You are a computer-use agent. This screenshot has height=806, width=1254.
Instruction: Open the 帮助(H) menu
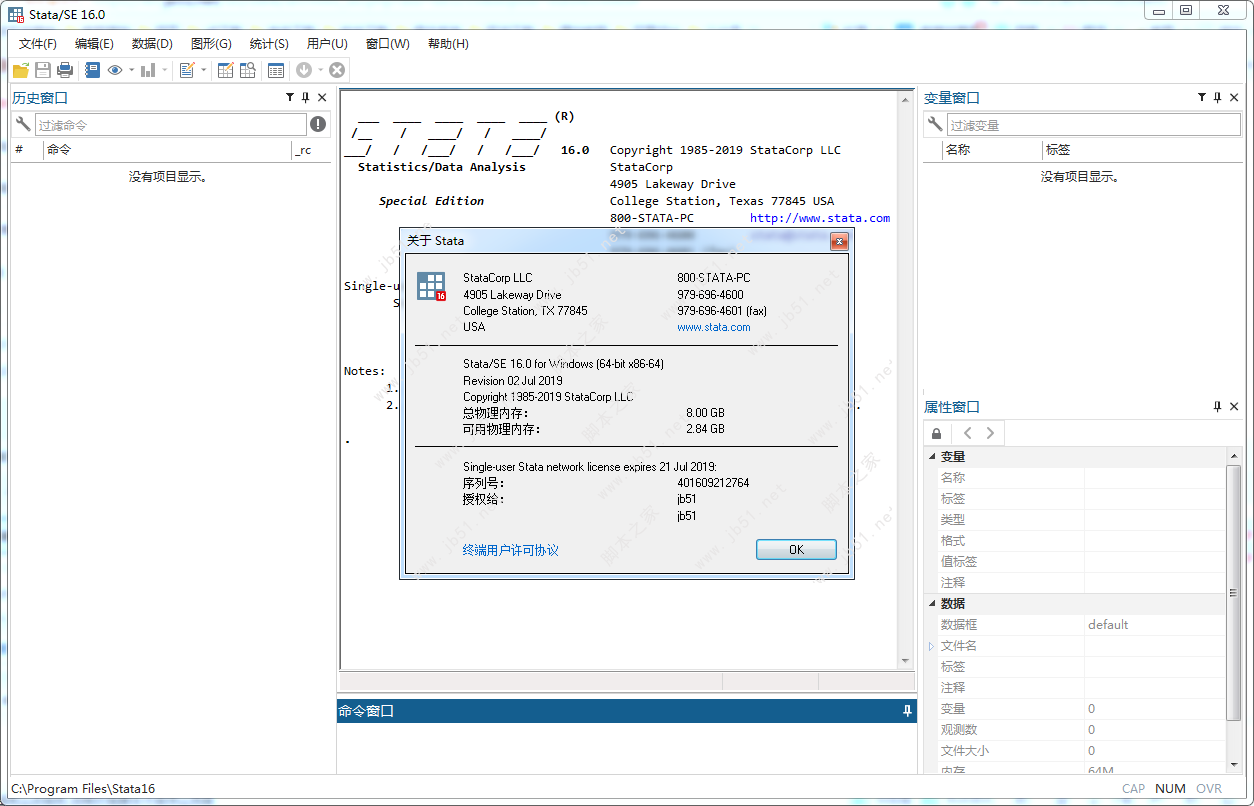pyautogui.click(x=448, y=44)
